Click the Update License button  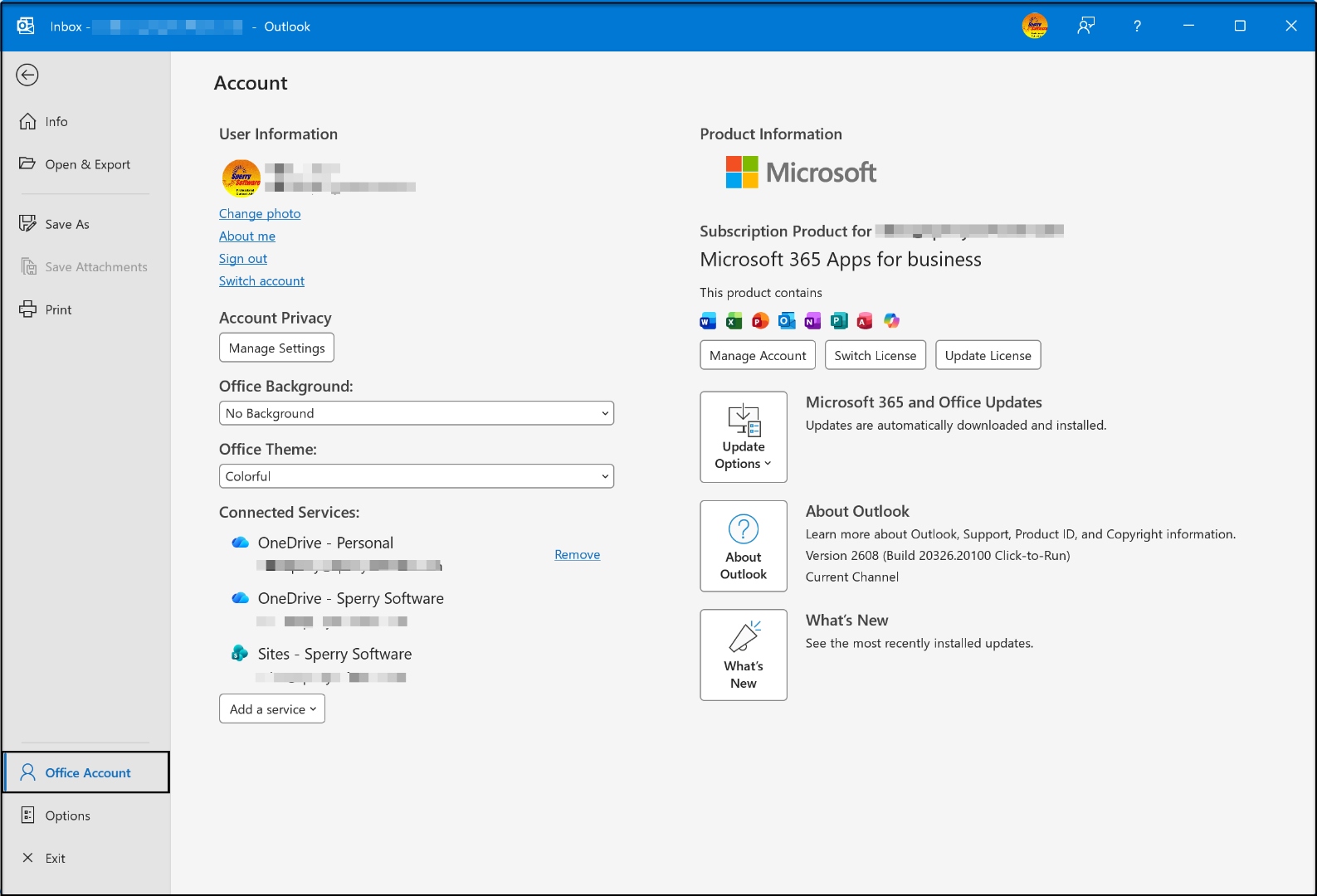click(x=988, y=355)
